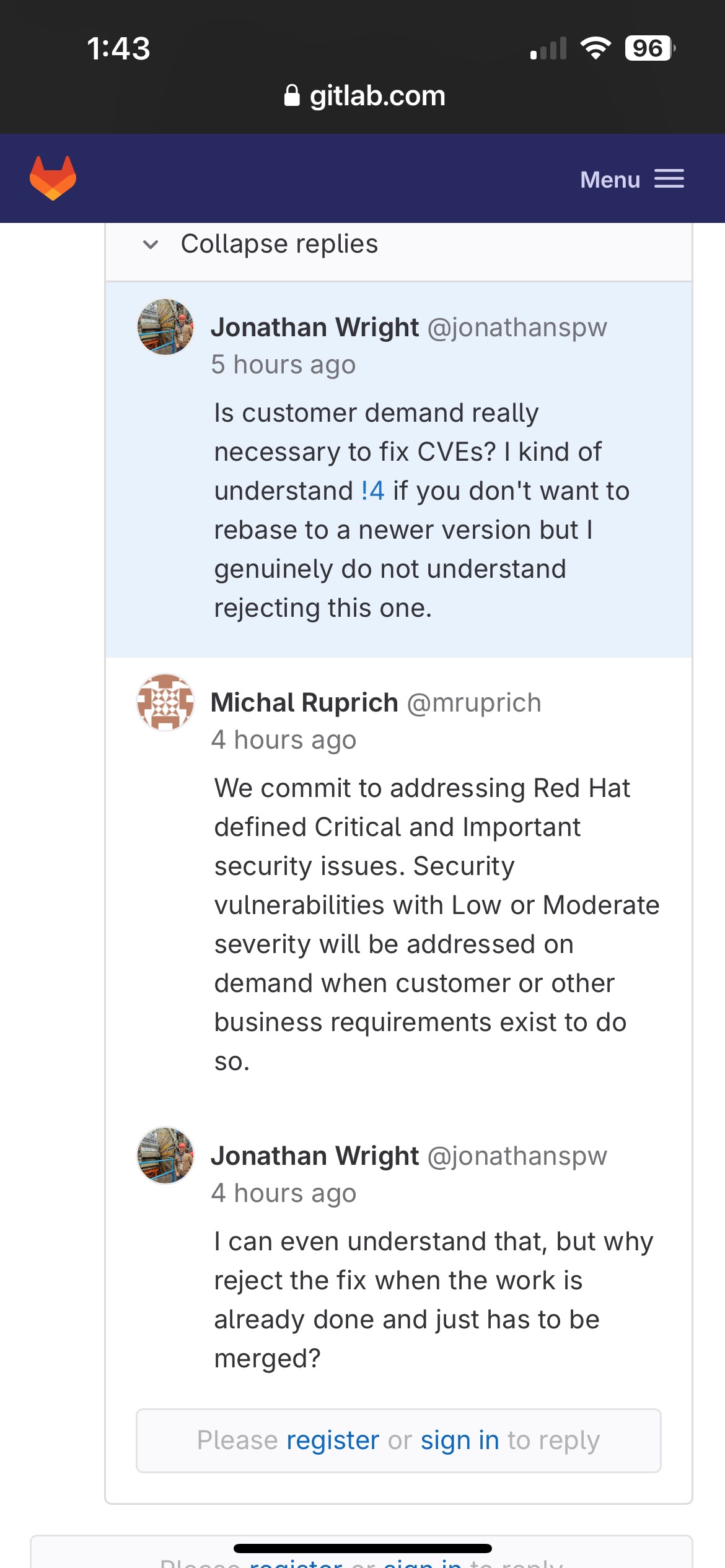Tap Jonathan Wright's avatar in last reply
Image resolution: width=725 pixels, height=1568 pixels.
click(x=165, y=1156)
